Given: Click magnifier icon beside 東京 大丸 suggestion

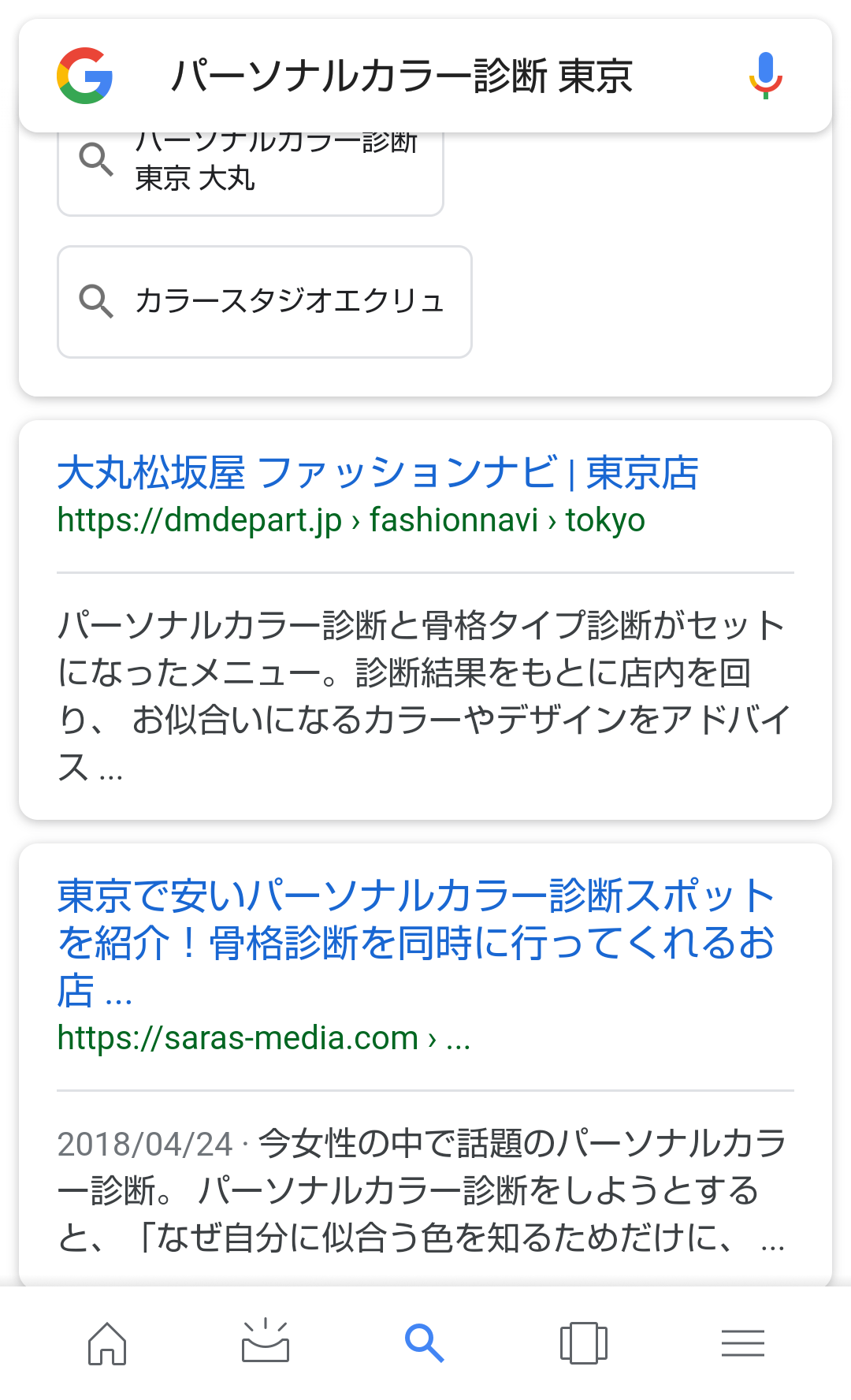Looking at the screenshot, I should (x=96, y=160).
